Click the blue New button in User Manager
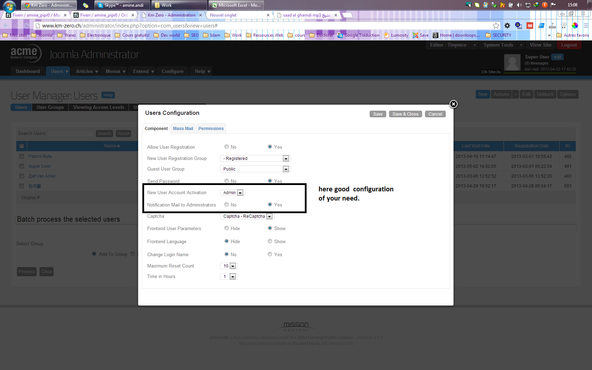 tap(483, 94)
